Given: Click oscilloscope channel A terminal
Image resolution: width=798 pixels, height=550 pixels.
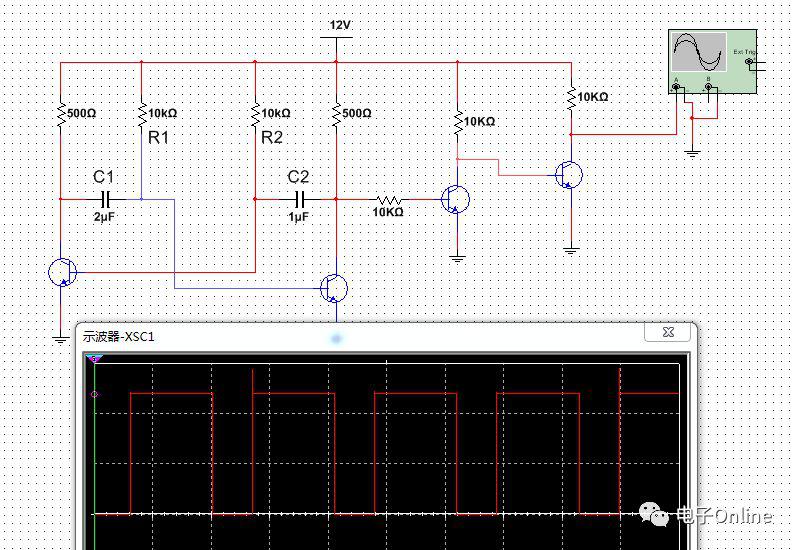Looking at the screenshot, I should [677, 88].
